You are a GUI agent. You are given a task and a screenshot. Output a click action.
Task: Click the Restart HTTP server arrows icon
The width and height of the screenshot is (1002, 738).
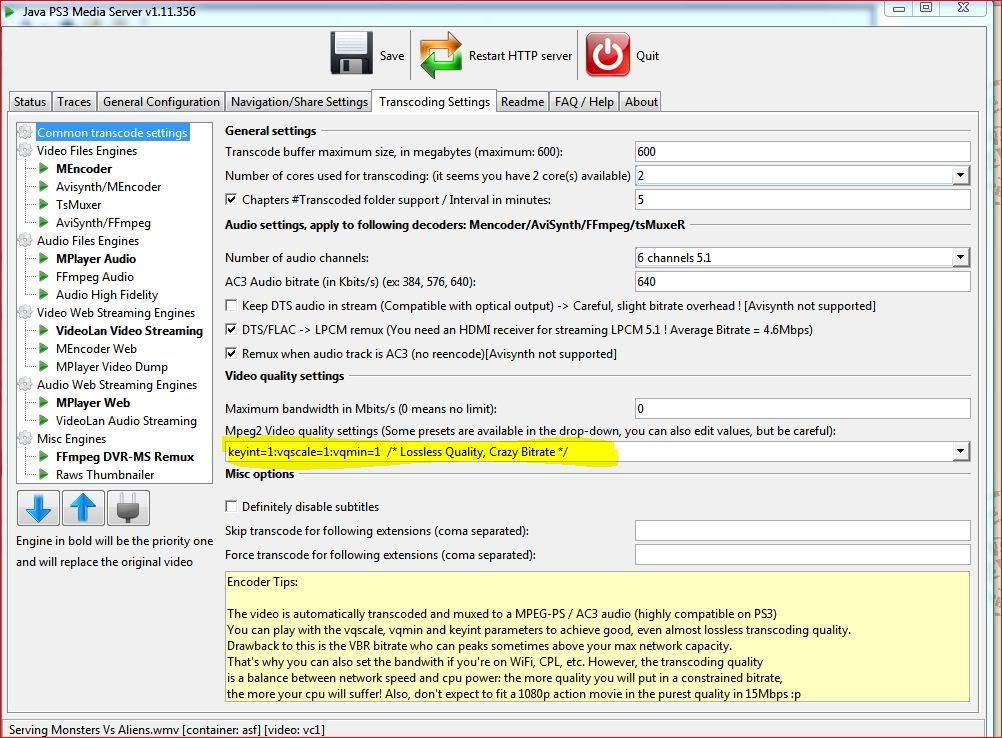click(x=440, y=55)
